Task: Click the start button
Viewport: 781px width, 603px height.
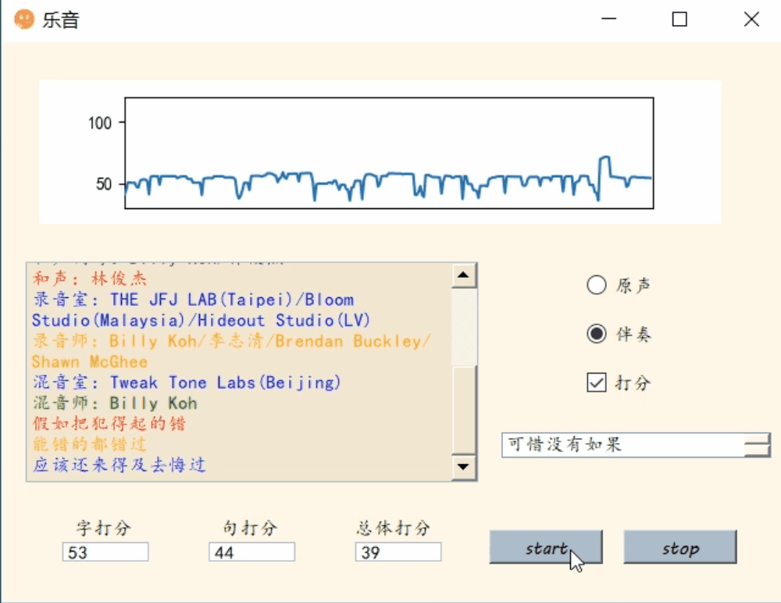Action: point(546,547)
